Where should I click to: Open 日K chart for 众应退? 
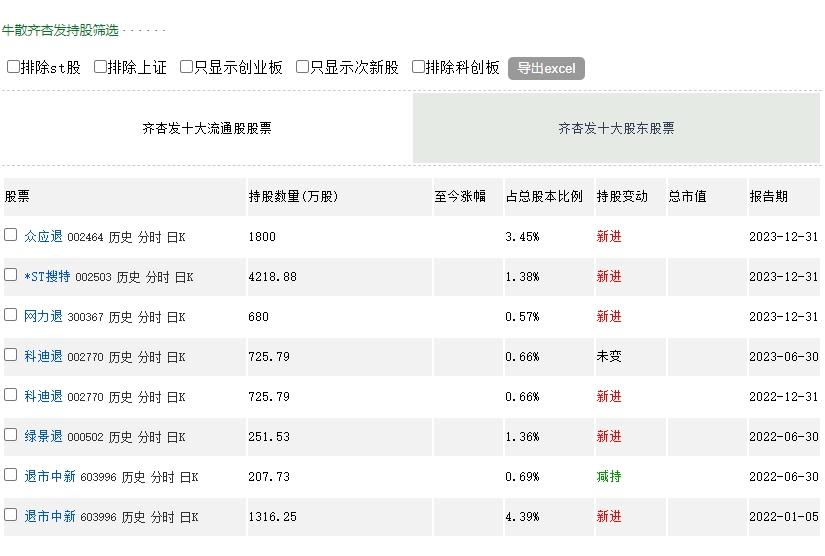pyautogui.click(x=176, y=237)
